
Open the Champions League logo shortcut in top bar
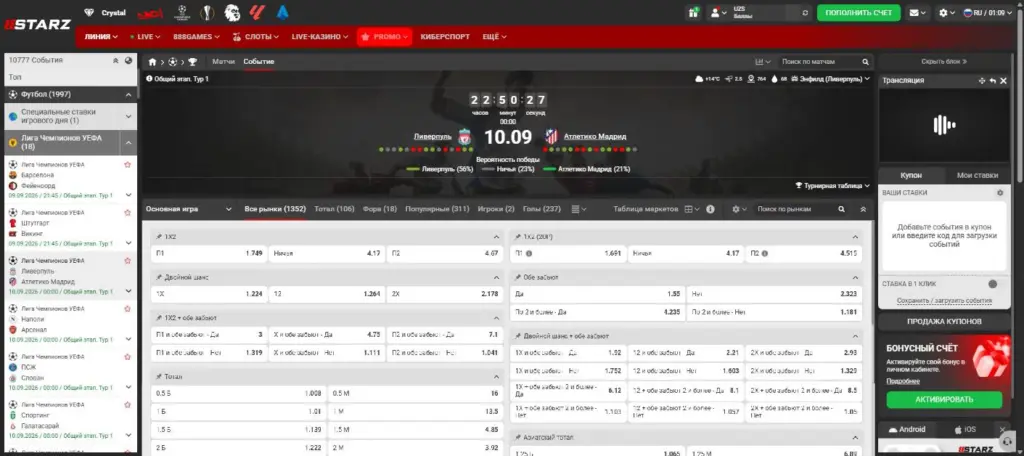pyautogui.click(x=182, y=12)
